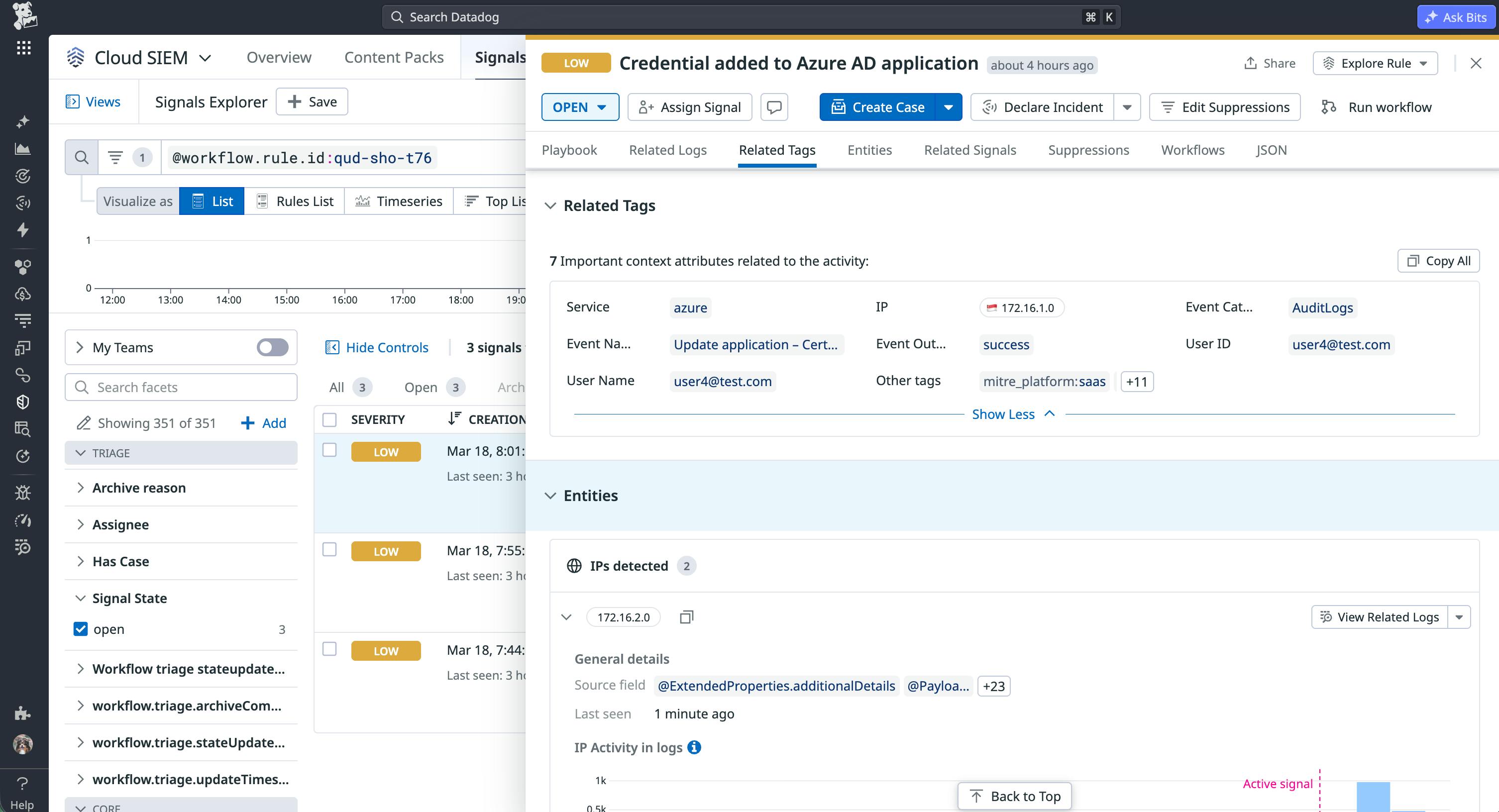Select the Dashboards icon in the sidebar

(x=23, y=149)
